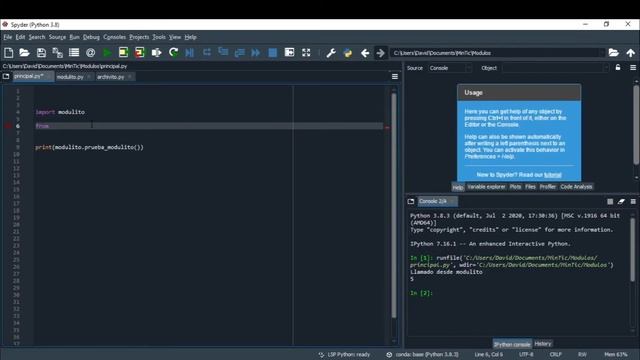
Task: Open the Edit menu
Action: pyautogui.click(x=20, y=37)
